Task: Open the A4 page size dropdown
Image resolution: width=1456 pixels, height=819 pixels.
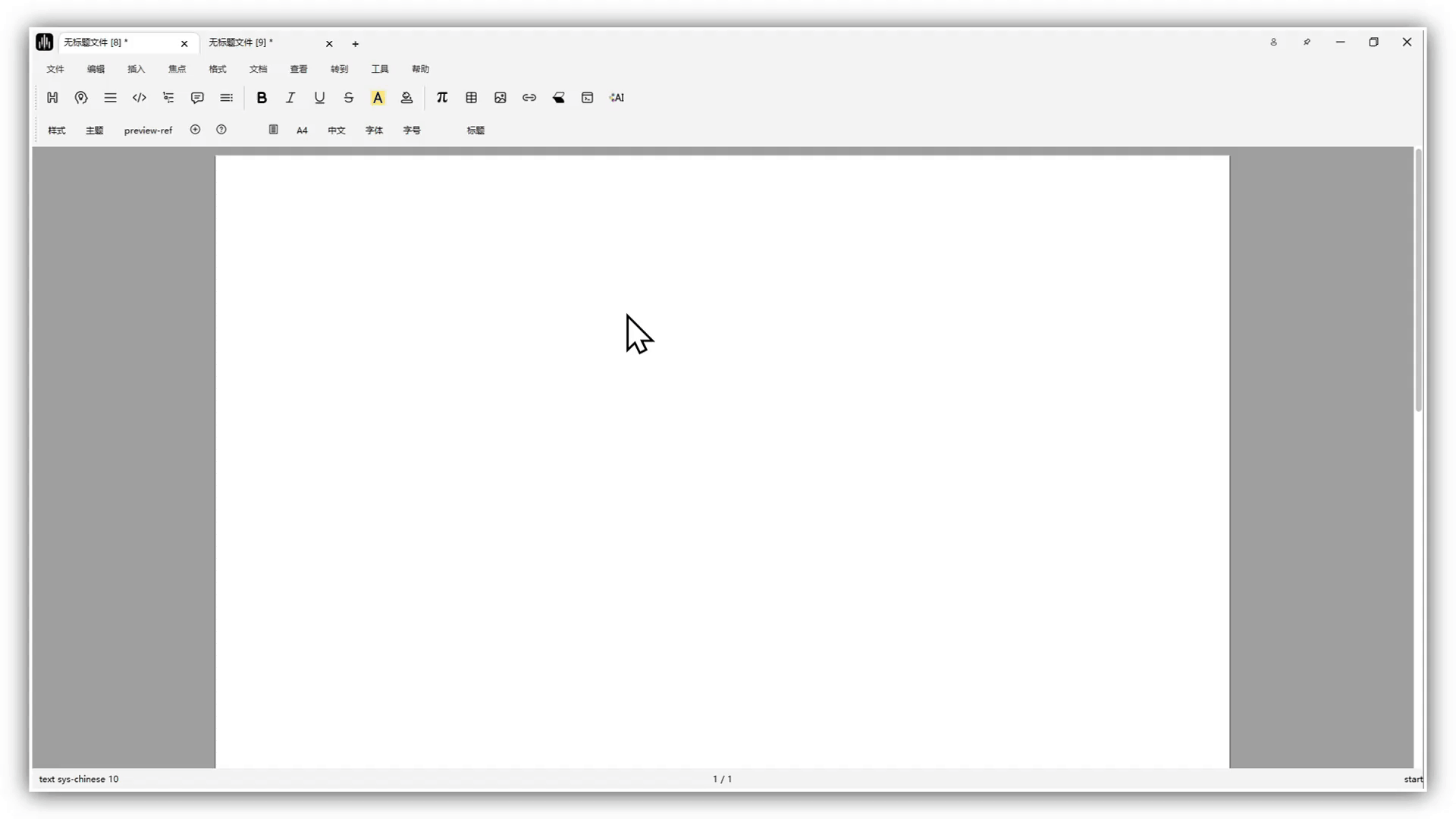Action: click(x=302, y=130)
